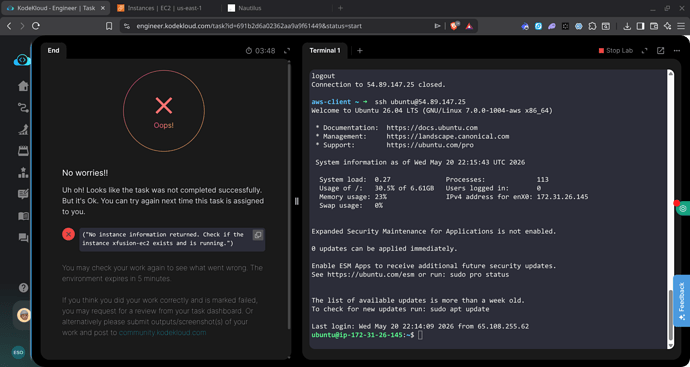The image size is (690, 367).
Task: Open the KodeKloud cloud logo
Action: [x=22, y=60]
